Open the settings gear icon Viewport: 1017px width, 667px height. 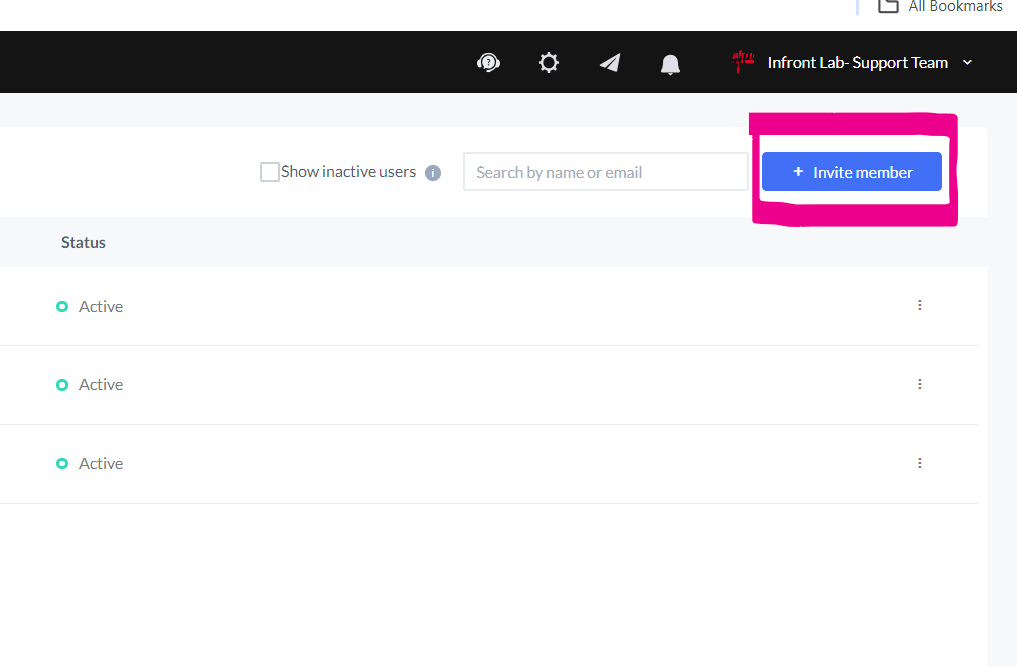[548, 62]
